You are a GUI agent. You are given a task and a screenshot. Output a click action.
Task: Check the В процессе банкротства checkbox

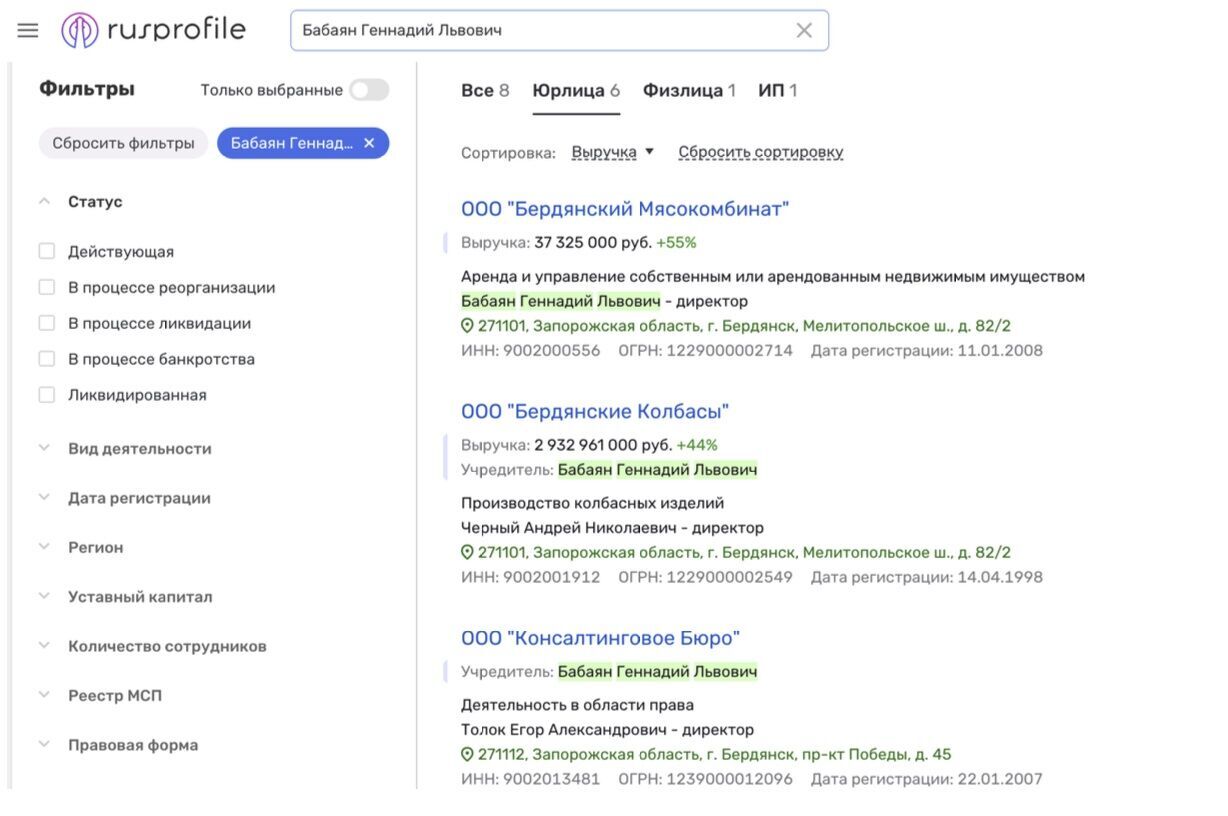click(x=46, y=359)
